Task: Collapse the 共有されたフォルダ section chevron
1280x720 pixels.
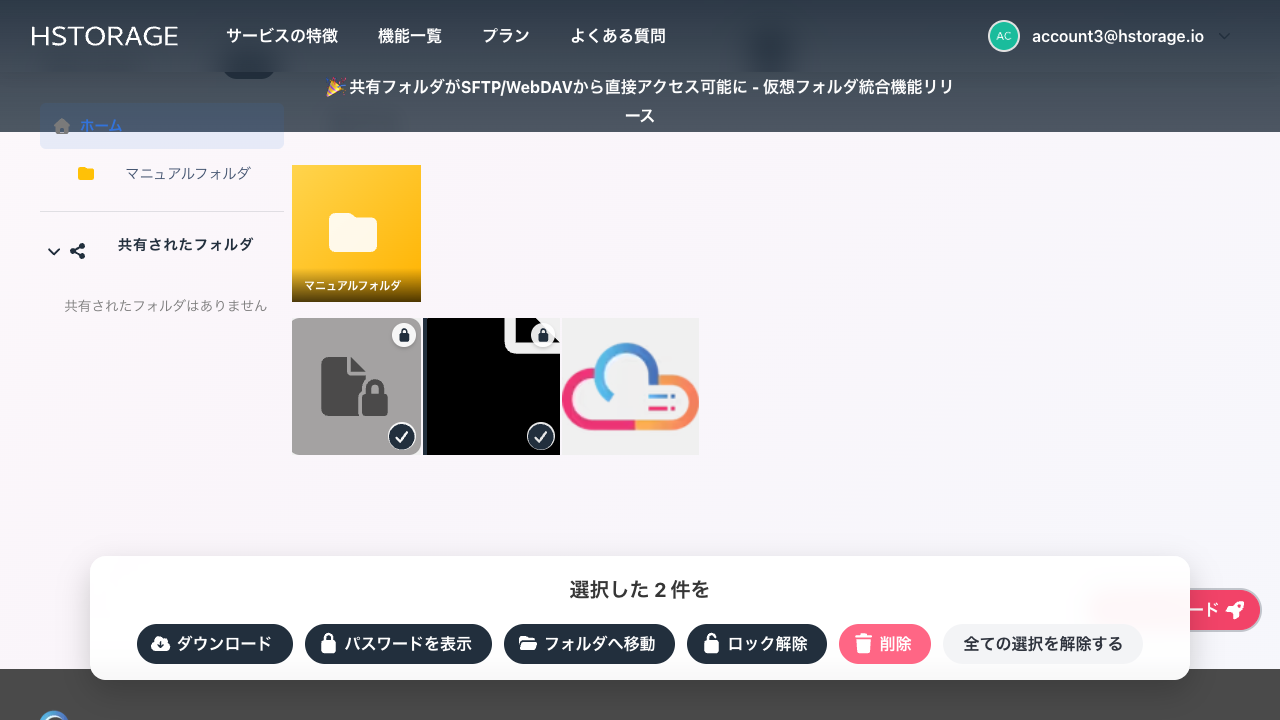Action: tap(54, 251)
